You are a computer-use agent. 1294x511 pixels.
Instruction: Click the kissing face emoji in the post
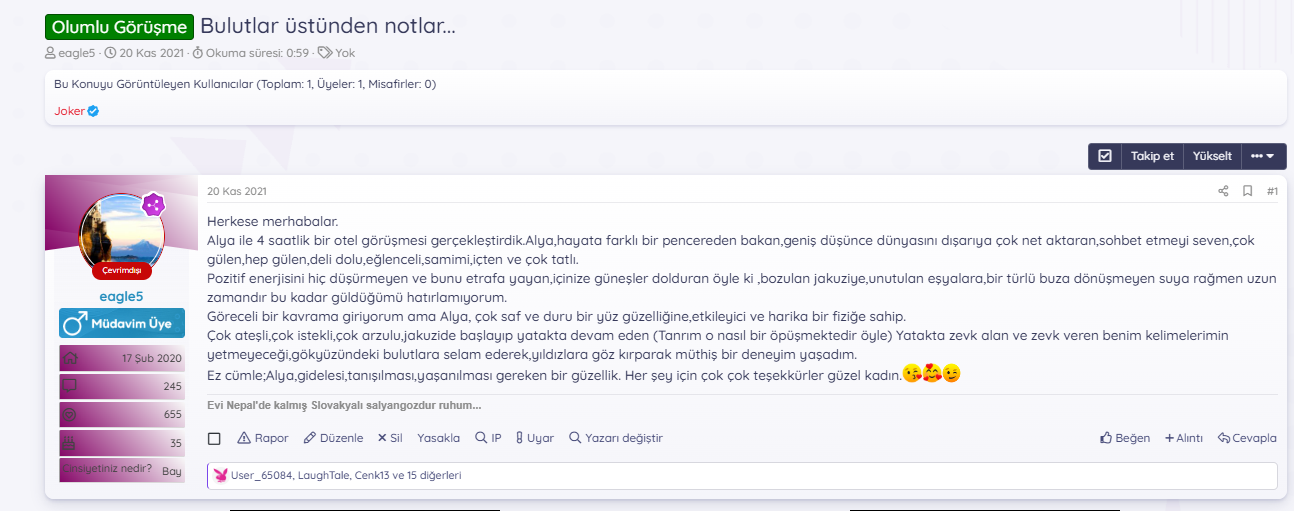pyautogui.click(x=910, y=374)
